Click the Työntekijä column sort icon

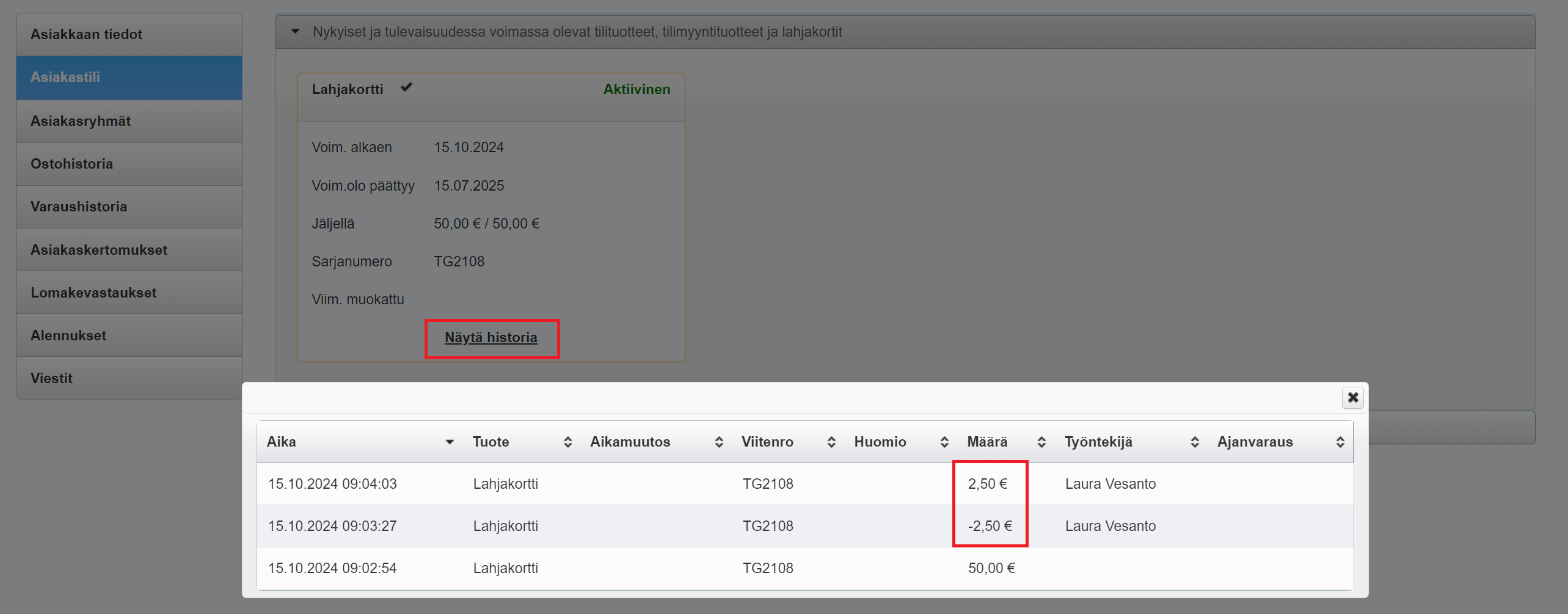click(x=1195, y=442)
